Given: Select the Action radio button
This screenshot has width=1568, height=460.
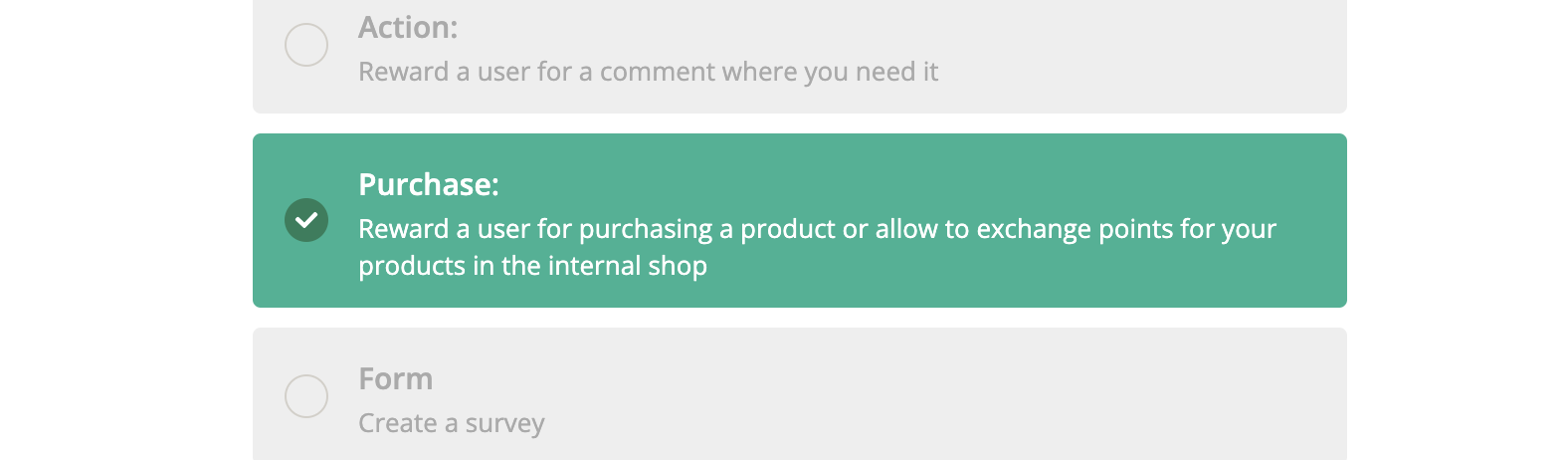Looking at the screenshot, I should pyautogui.click(x=306, y=45).
